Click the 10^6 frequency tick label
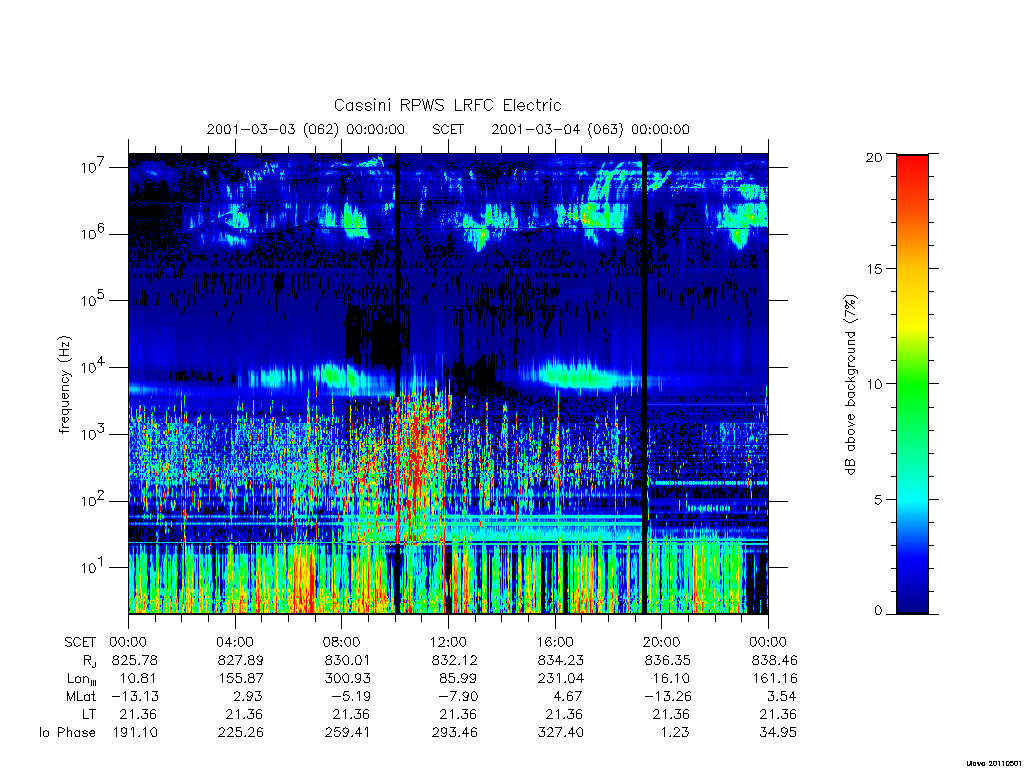Image resolution: width=1024 pixels, height=768 pixels. [x=94, y=233]
